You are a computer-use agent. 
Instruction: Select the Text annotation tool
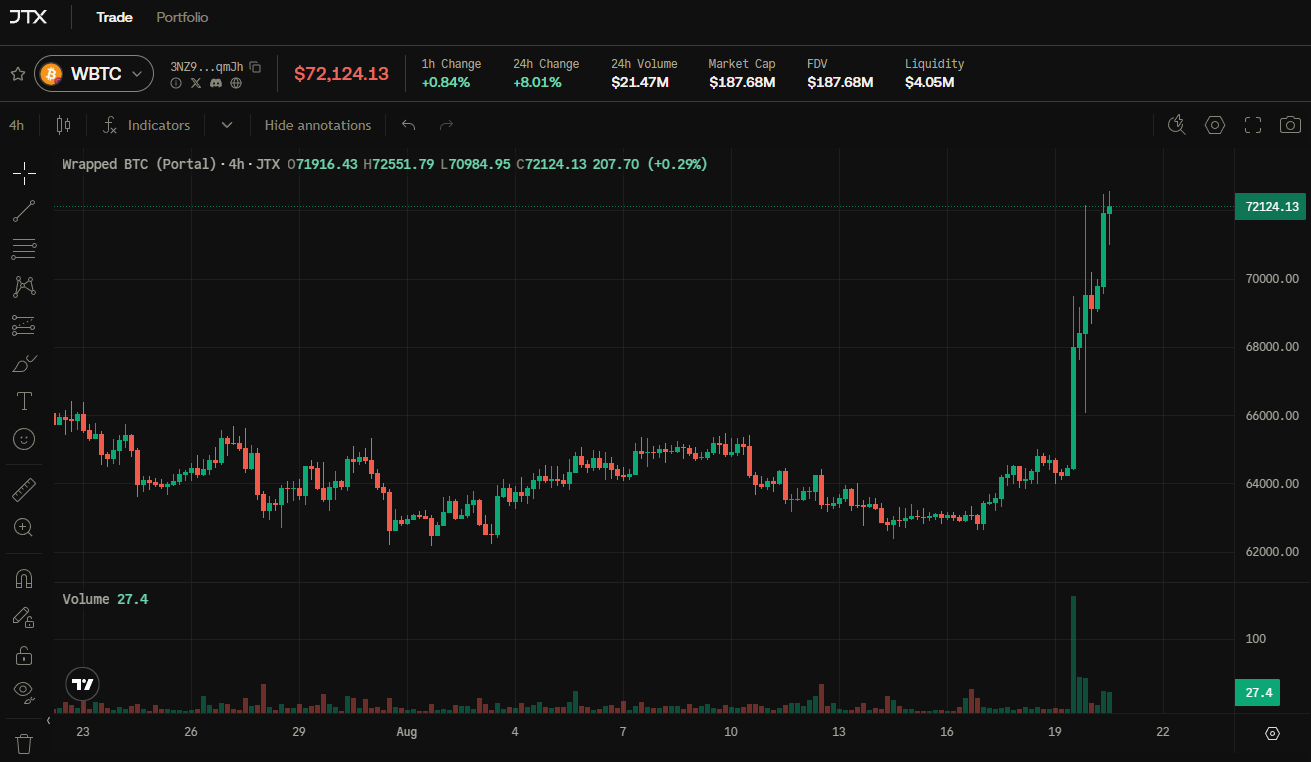click(25, 401)
